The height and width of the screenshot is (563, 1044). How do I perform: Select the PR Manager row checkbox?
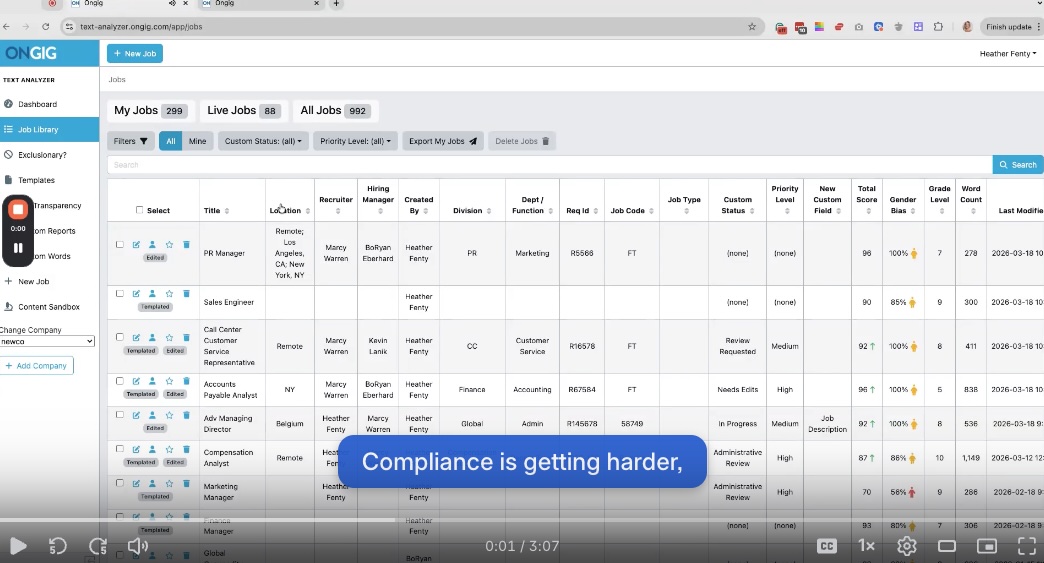(x=120, y=244)
